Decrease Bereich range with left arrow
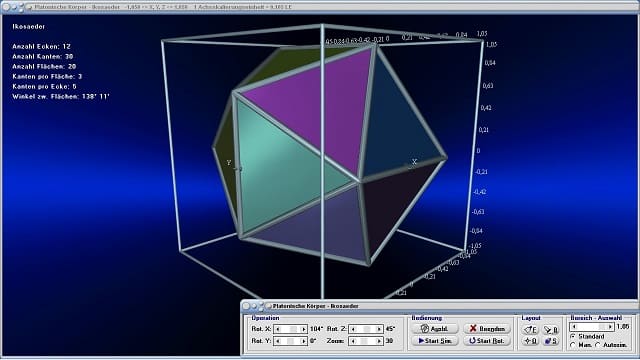 (574, 327)
